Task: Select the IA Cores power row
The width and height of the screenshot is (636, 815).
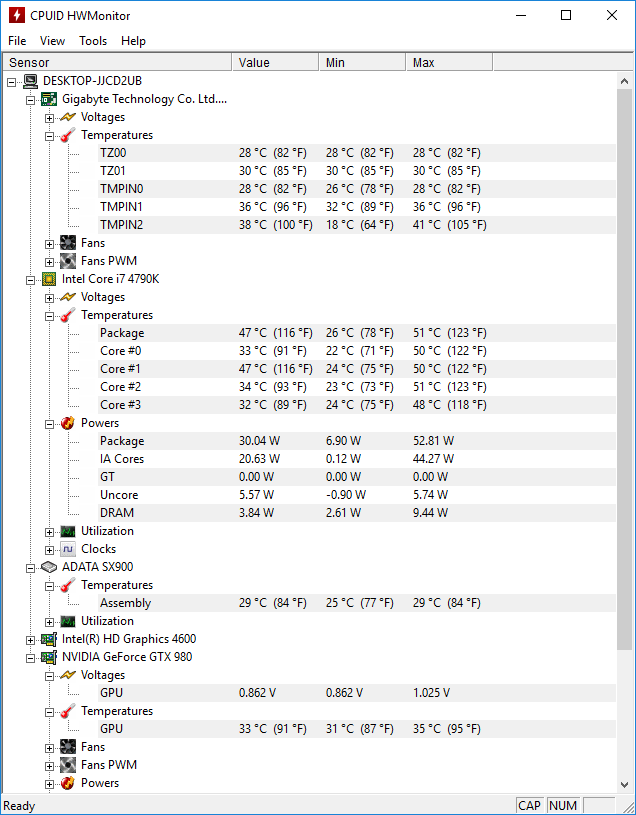Action: pos(356,459)
